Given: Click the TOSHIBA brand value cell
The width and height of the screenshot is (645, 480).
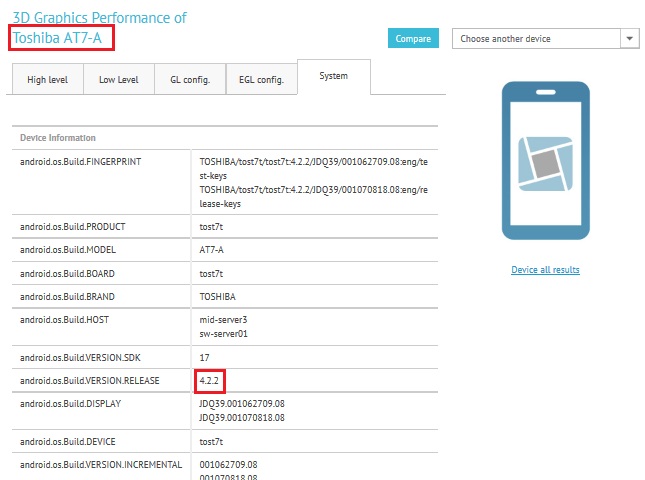Looking at the screenshot, I should tap(315, 297).
